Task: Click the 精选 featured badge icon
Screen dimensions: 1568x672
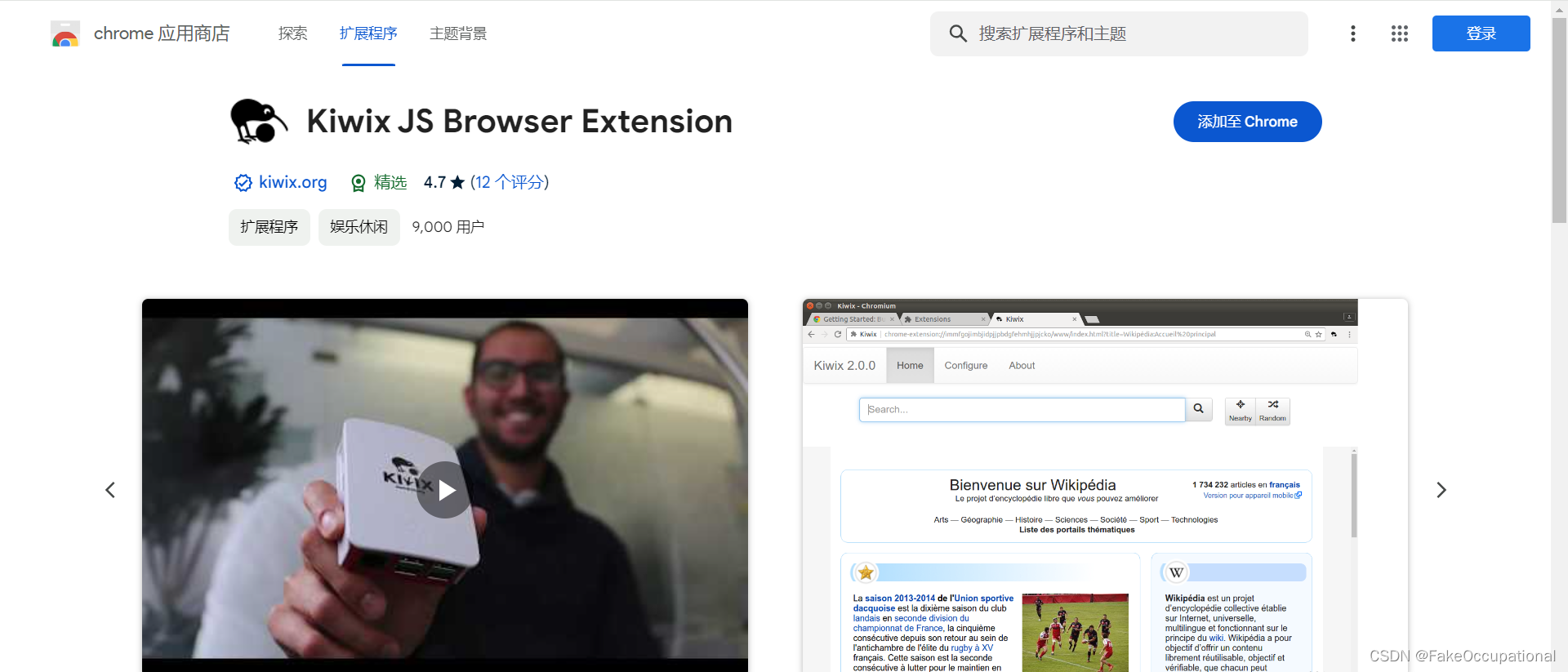Action: point(358,183)
